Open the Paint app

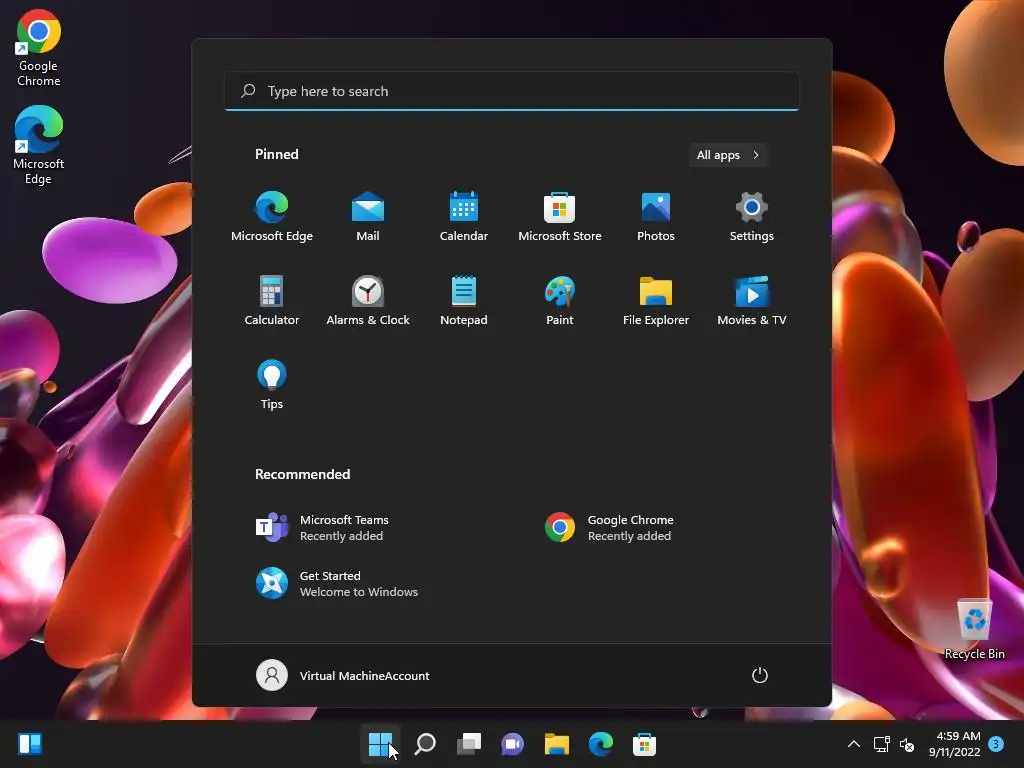560,300
